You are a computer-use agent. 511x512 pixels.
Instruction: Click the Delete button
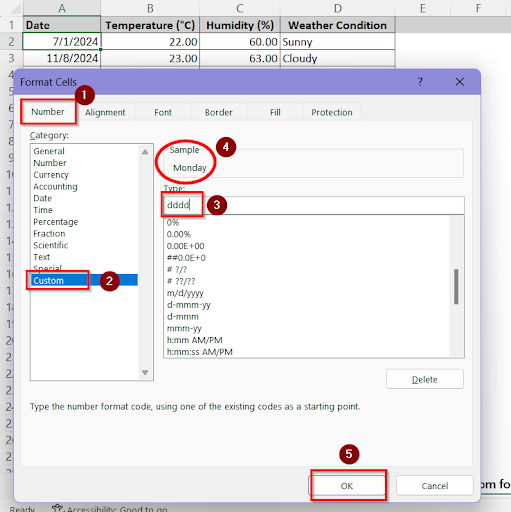coord(425,379)
